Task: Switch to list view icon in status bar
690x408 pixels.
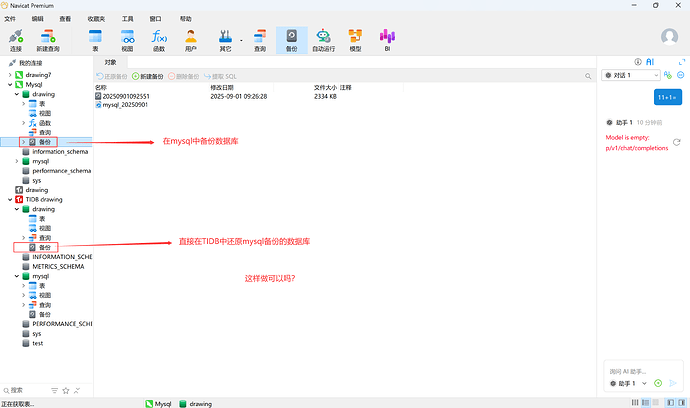Action: 646,402
